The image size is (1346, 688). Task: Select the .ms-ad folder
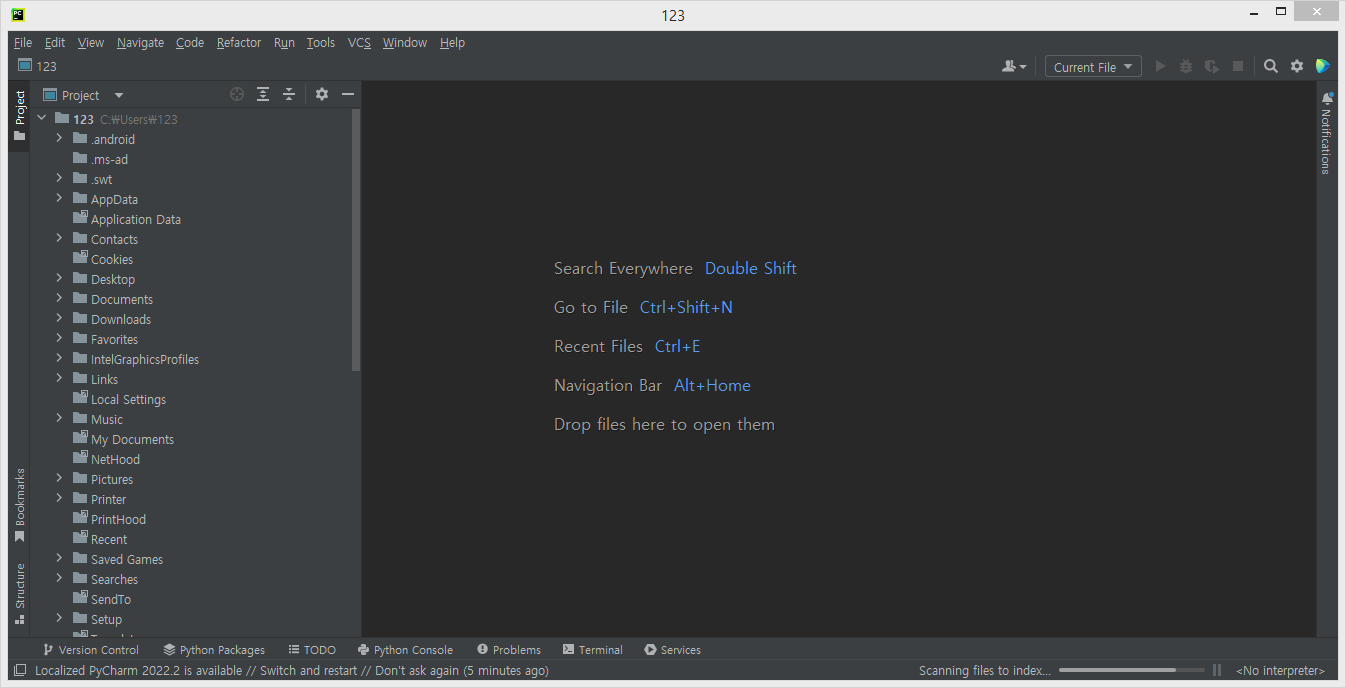109,159
